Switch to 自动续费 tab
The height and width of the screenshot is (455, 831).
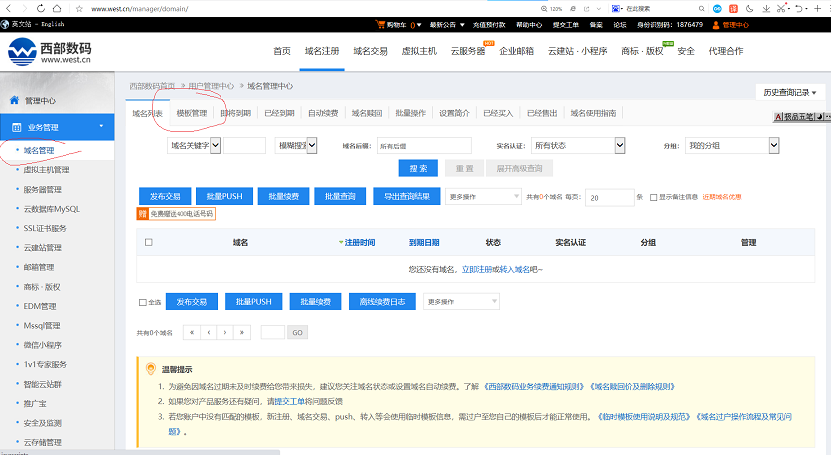pyautogui.click(x=323, y=113)
